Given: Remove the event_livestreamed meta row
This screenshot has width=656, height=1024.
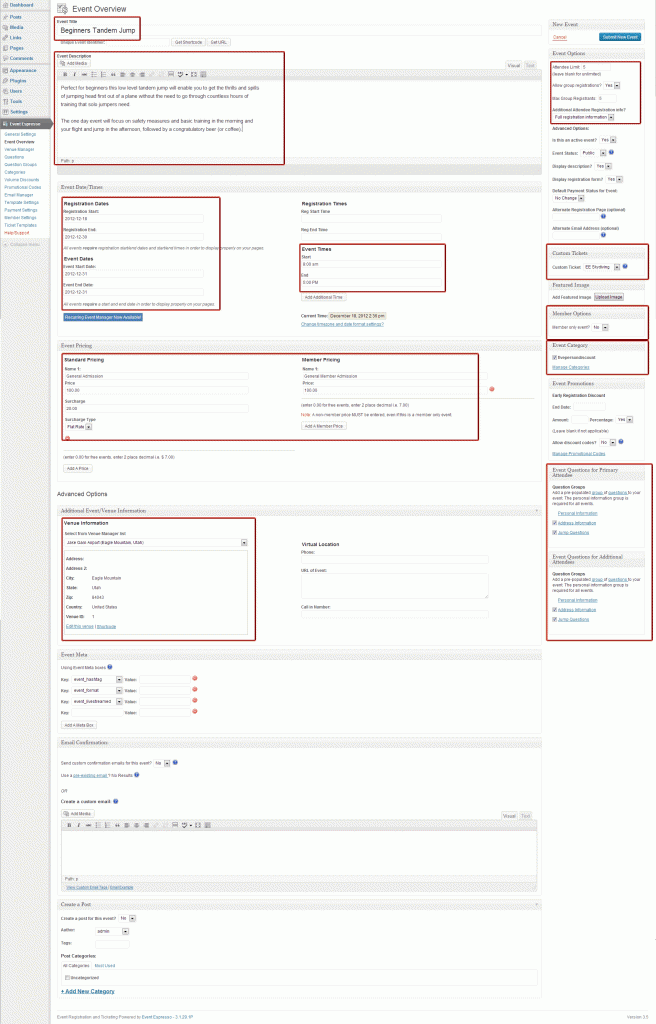Looking at the screenshot, I should click(x=195, y=701).
